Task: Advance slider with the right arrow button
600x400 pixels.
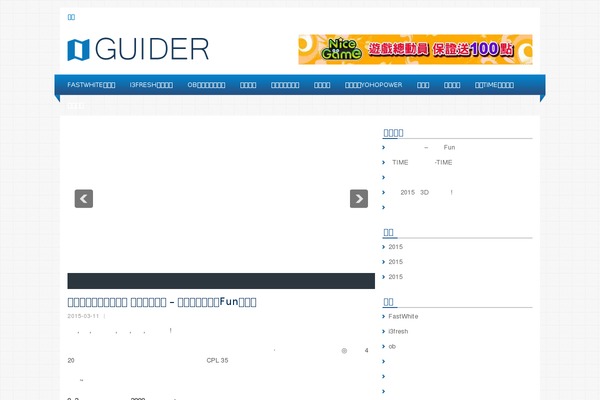Action: click(x=359, y=199)
